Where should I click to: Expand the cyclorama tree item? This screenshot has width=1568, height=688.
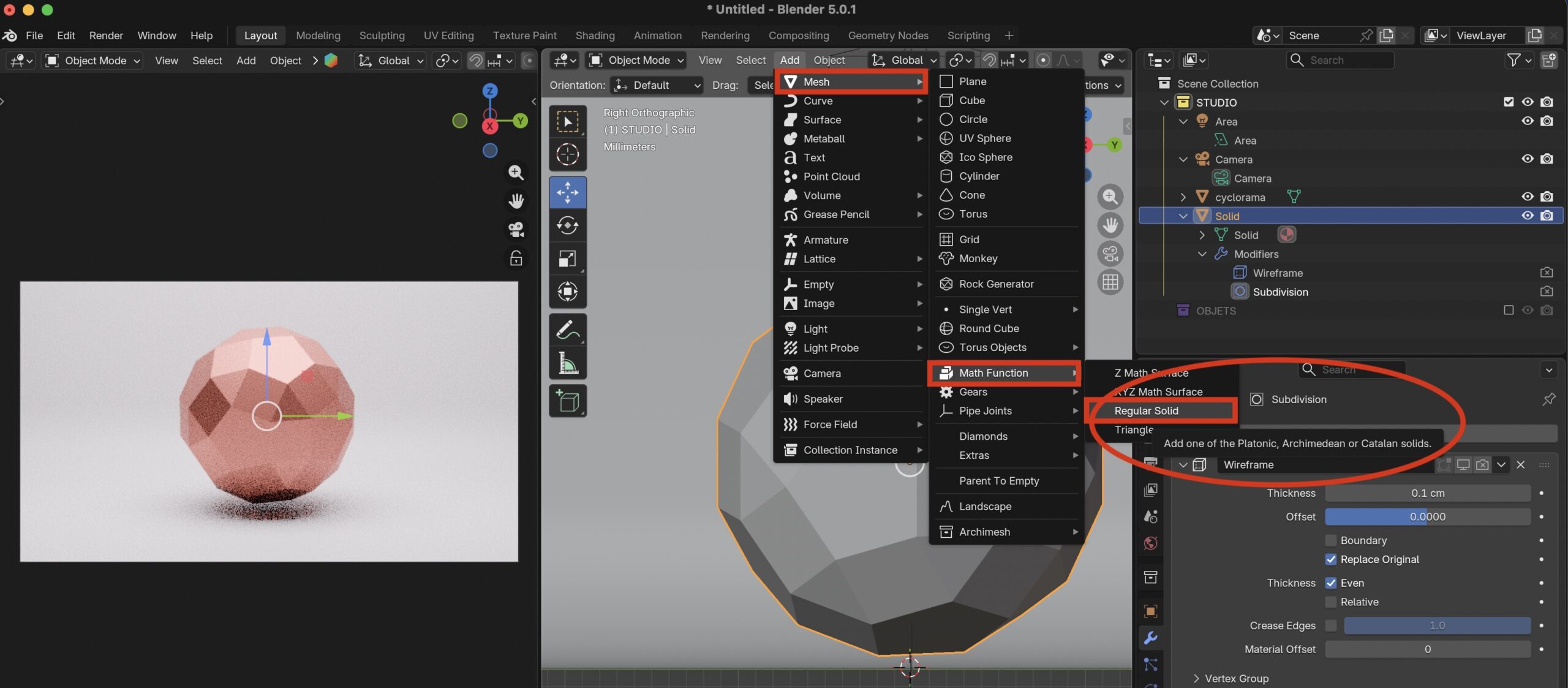1183,197
